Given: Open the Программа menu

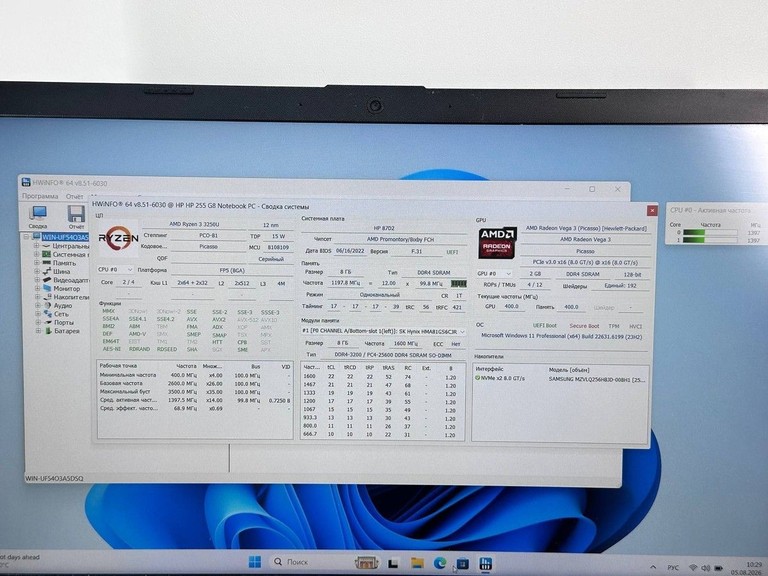Looking at the screenshot, I should coord(40,196).
